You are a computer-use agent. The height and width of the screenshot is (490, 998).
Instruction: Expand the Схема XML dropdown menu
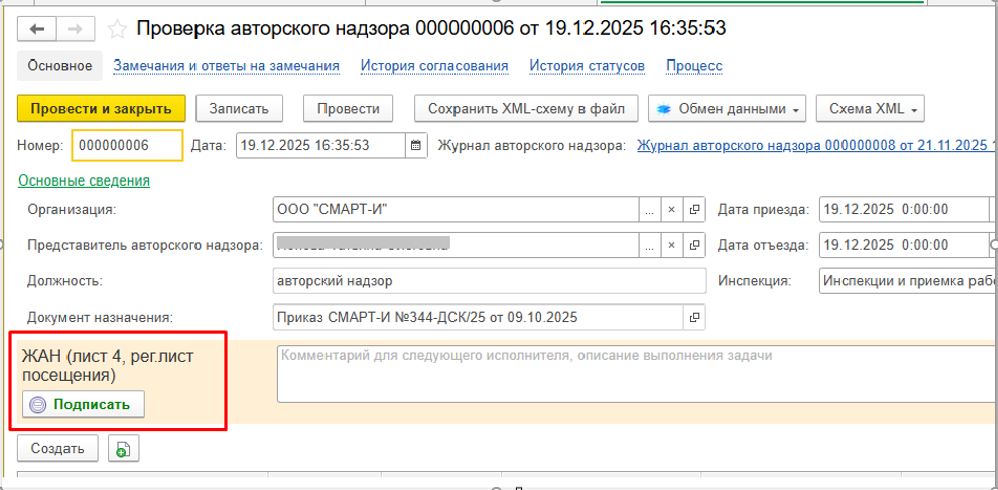click(x=869, y=108)
